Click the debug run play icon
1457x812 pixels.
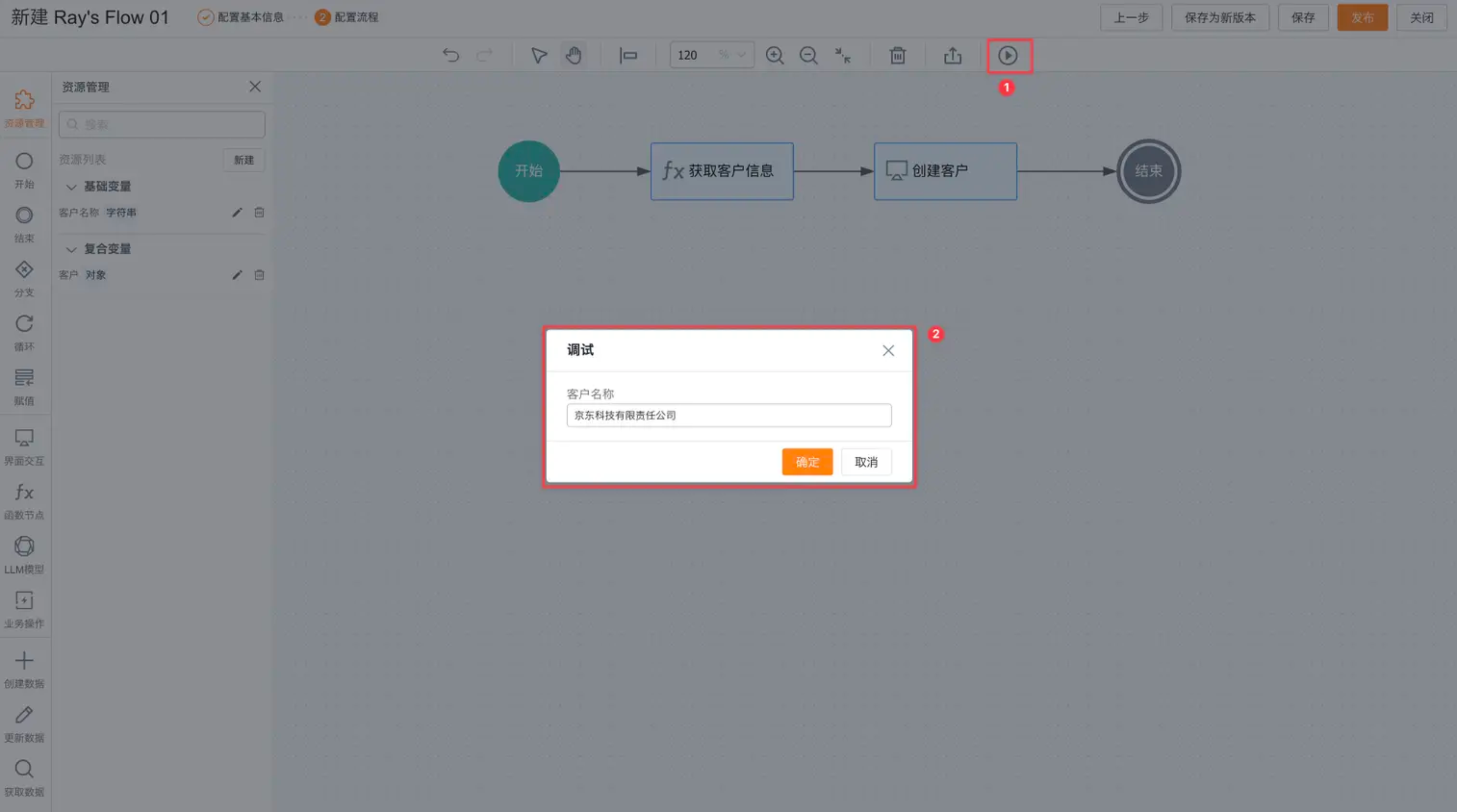1007,55
